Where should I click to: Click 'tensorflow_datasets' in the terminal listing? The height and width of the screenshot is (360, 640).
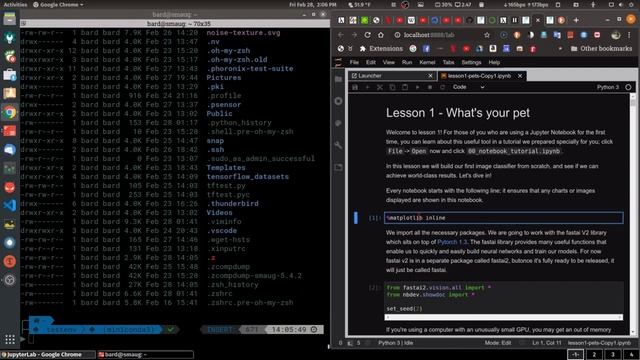[x=247, y=177]
